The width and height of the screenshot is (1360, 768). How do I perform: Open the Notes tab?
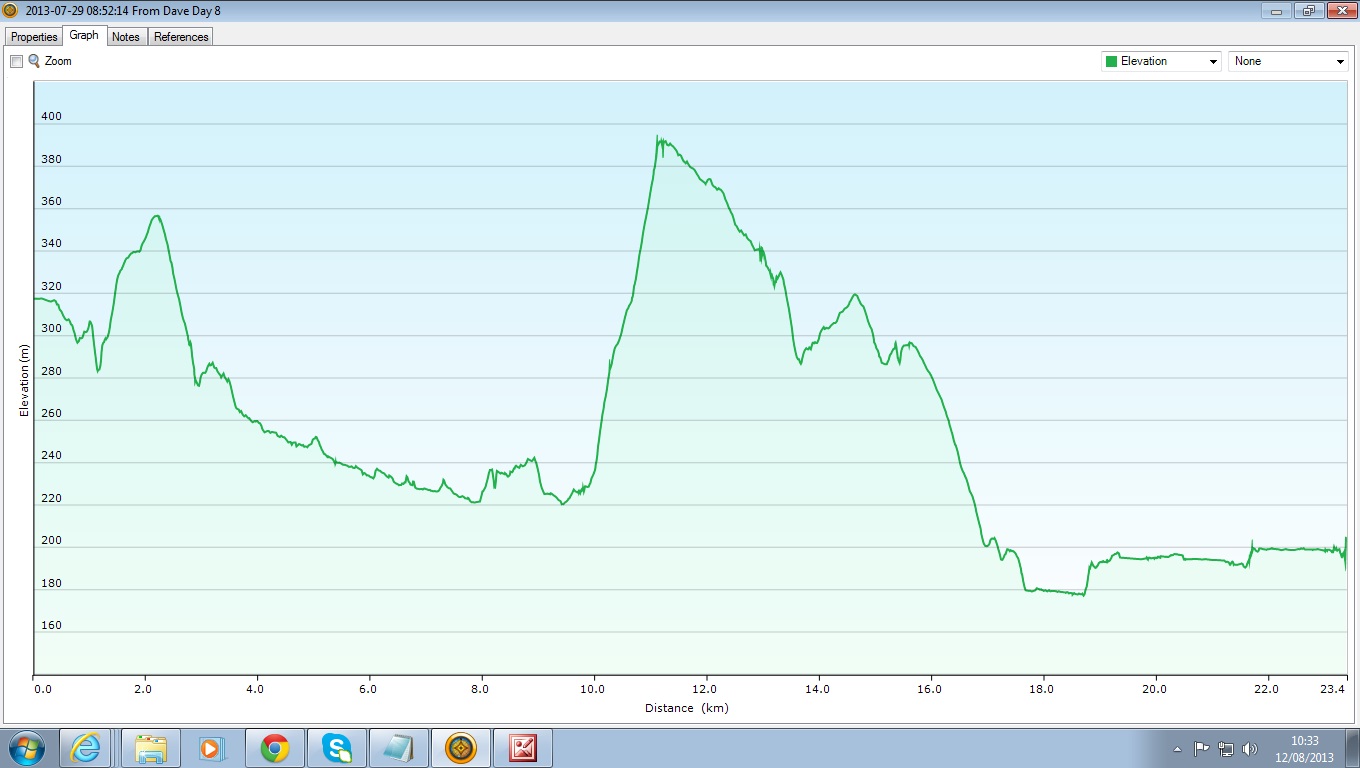126,37
